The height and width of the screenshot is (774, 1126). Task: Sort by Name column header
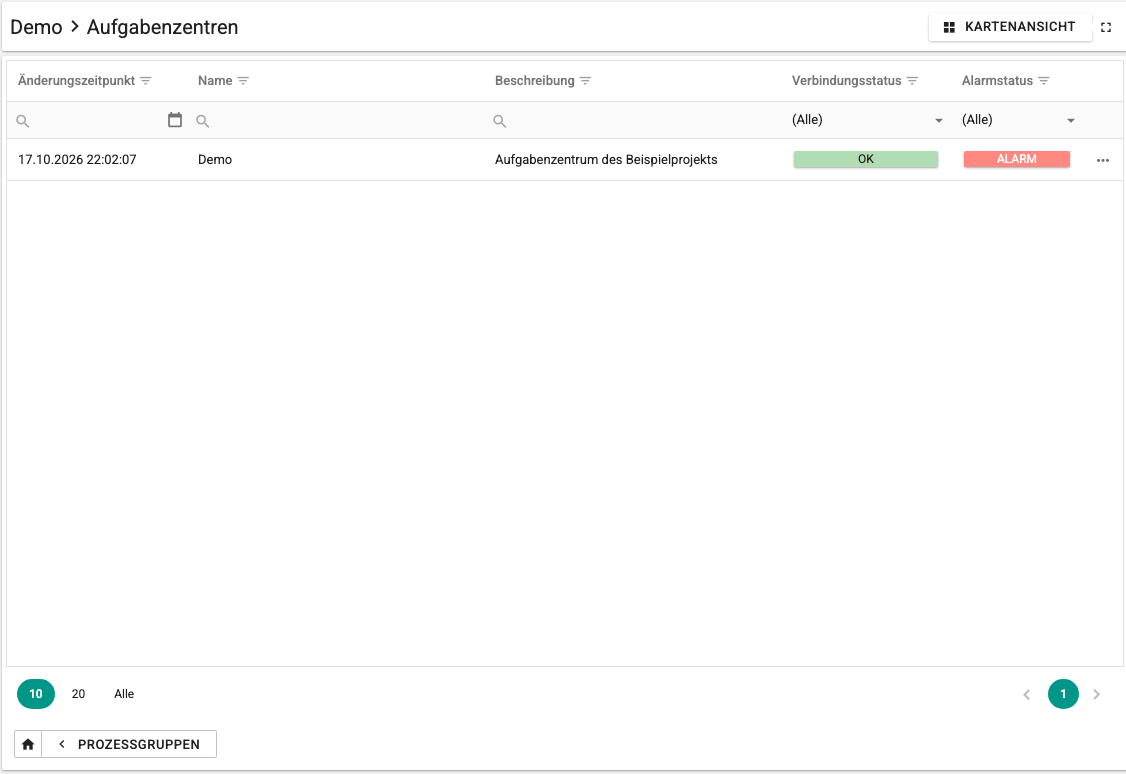[215, 81]
